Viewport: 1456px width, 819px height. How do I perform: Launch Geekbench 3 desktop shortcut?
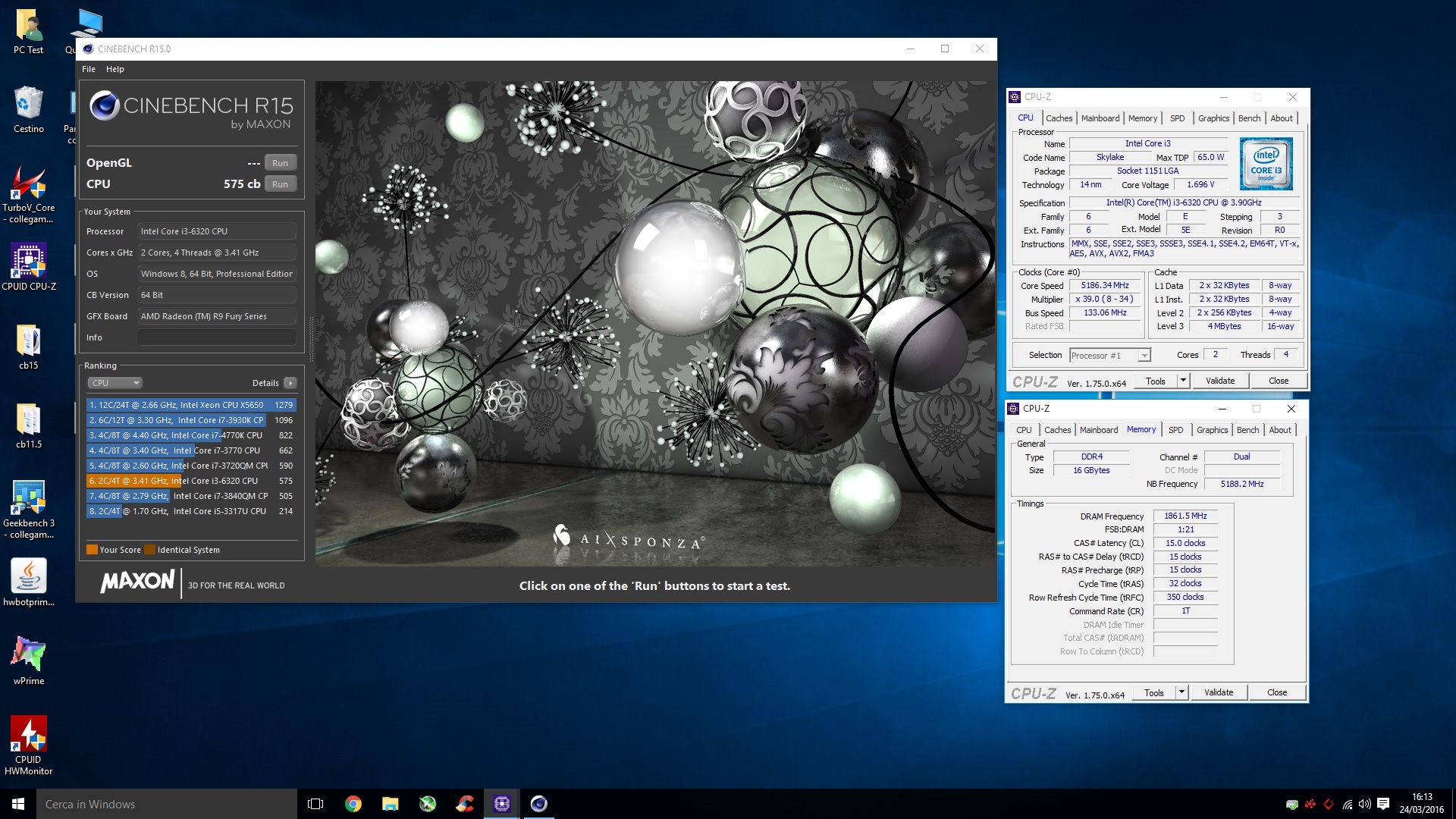point(29,510)
